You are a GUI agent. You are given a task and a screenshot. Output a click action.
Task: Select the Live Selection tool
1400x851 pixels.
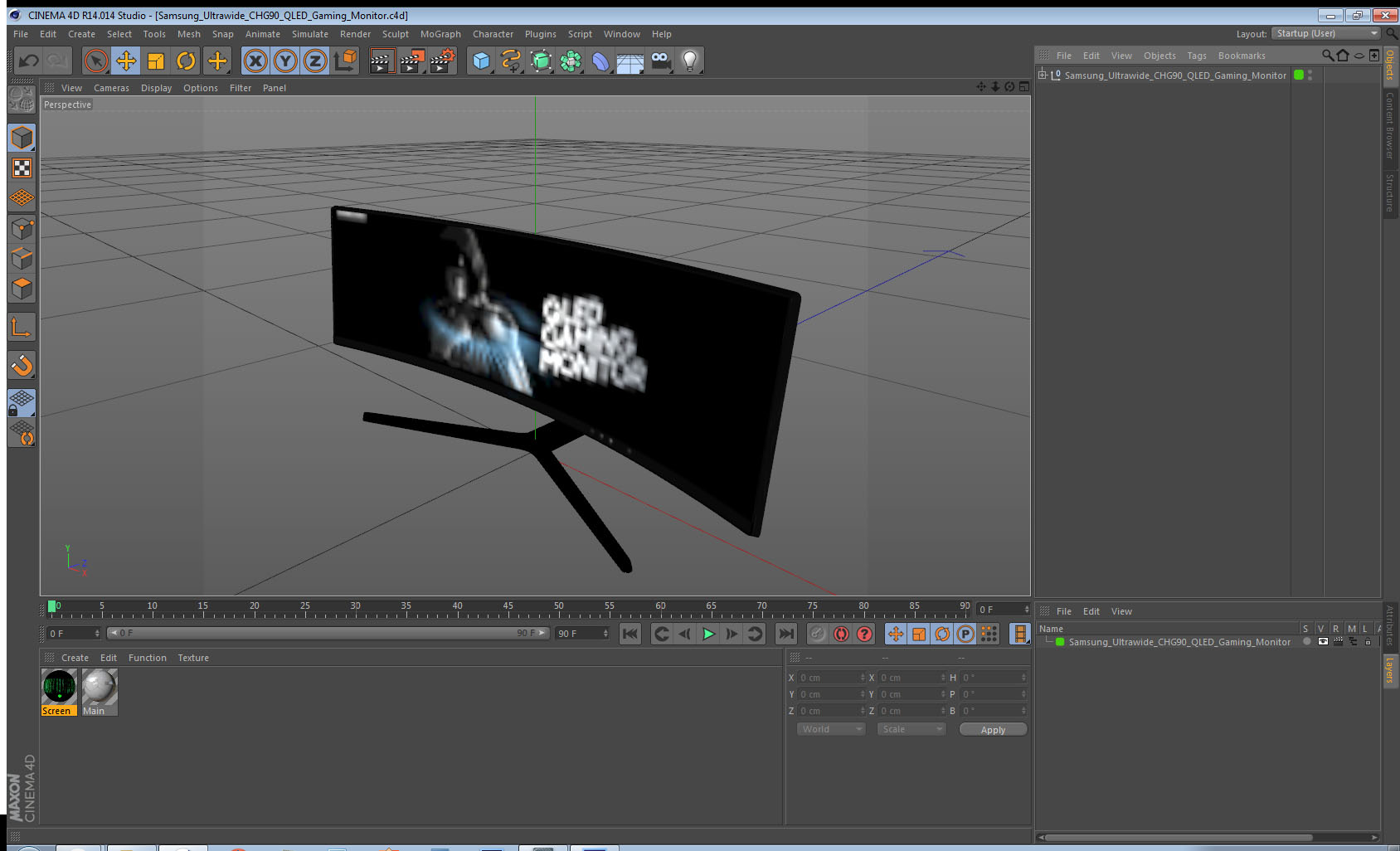(96, 61)
